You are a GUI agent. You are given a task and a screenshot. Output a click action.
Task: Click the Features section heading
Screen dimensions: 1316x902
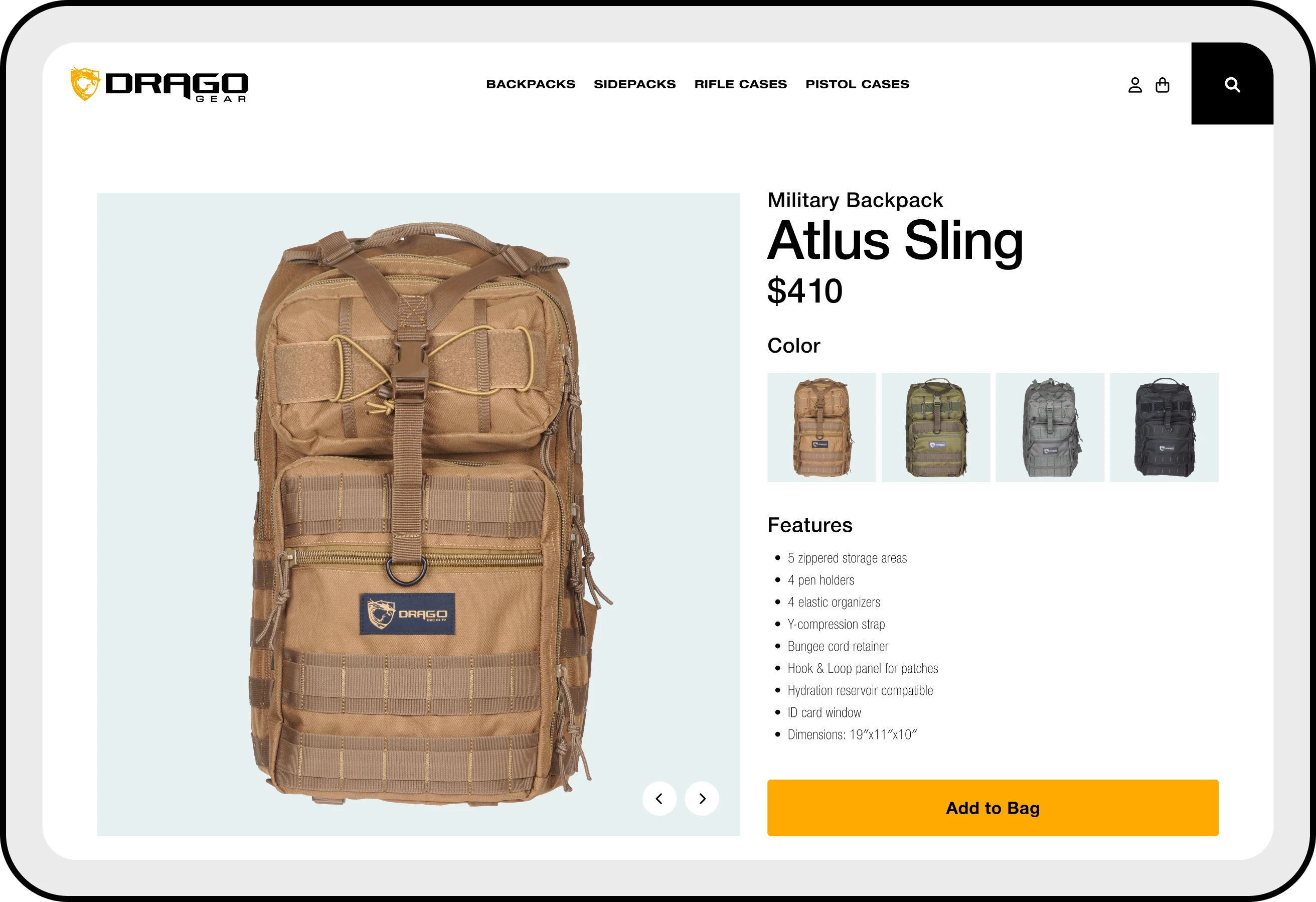(x=810, y=525)
